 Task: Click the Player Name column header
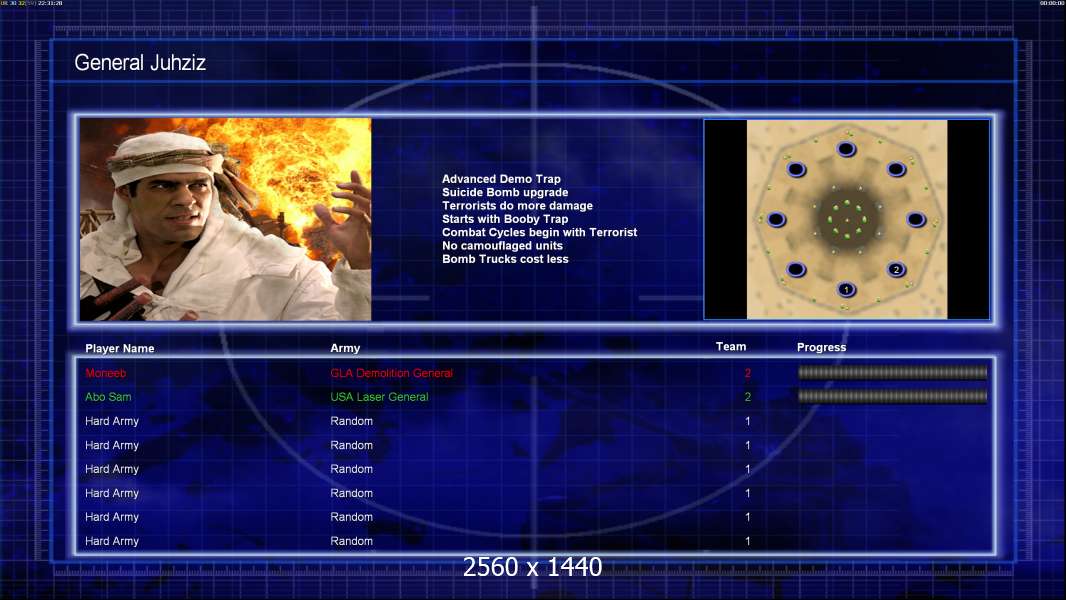pyautogui.click(x=120, y=349)
